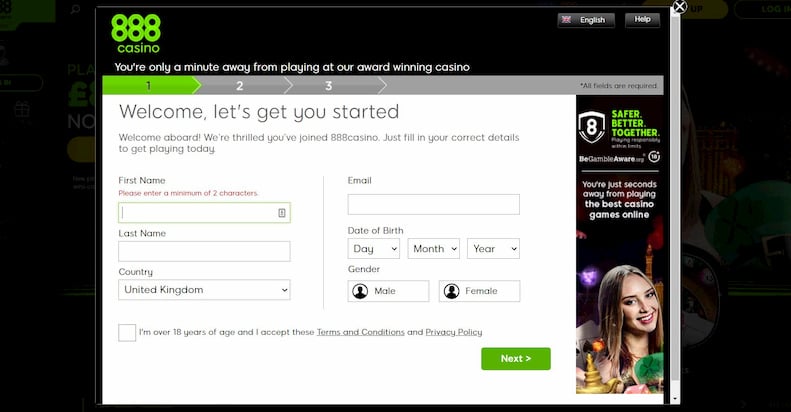Close the registration dialog with X
Viewport: 791px width, 412px height.
point(680,7)
